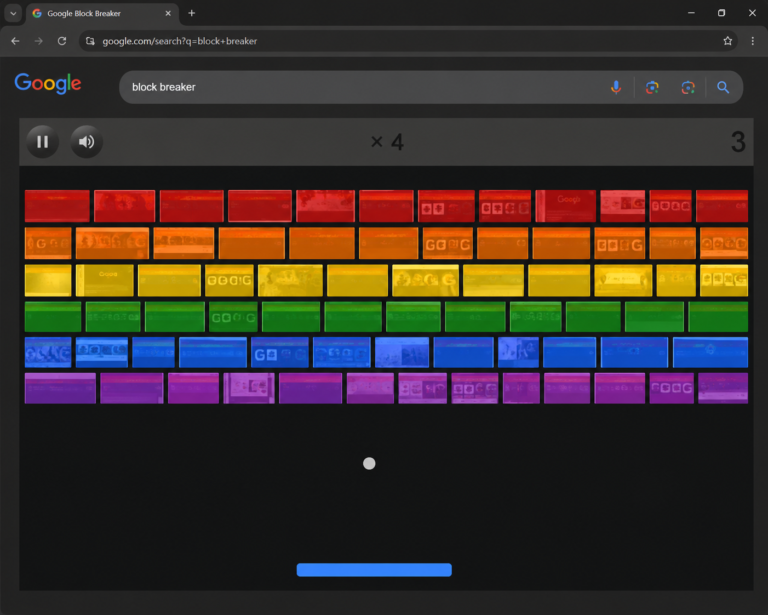
Task: Go back to the previous page
Action: pos(15,41)
